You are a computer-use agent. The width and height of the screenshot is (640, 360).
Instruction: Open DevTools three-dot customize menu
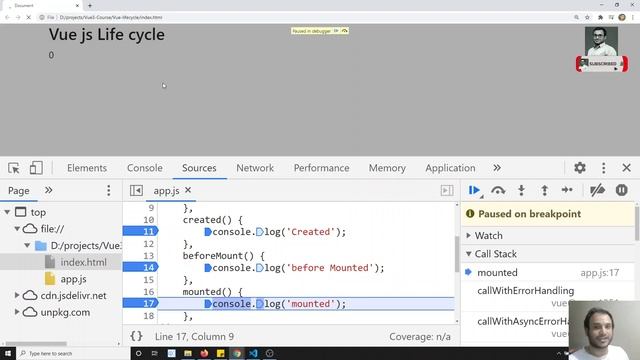pyautogui.click(x=604, y=168)
